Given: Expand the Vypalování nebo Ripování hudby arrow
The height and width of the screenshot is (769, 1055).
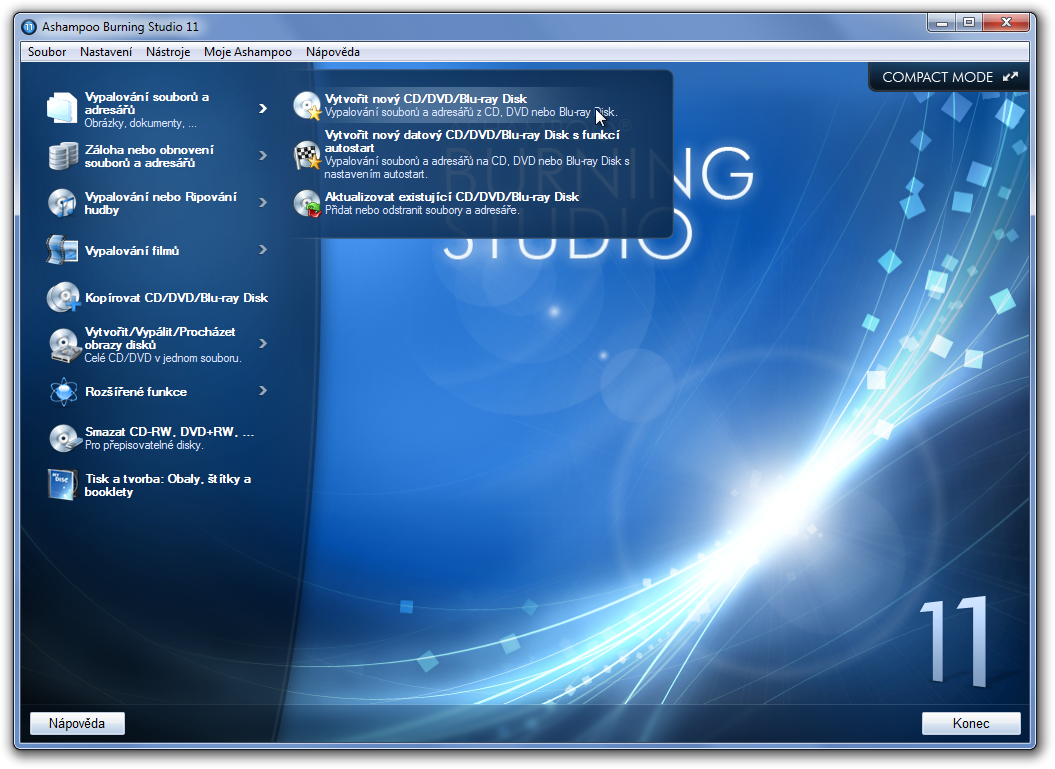Looking at the screenshot, I should tap(263, 203).
